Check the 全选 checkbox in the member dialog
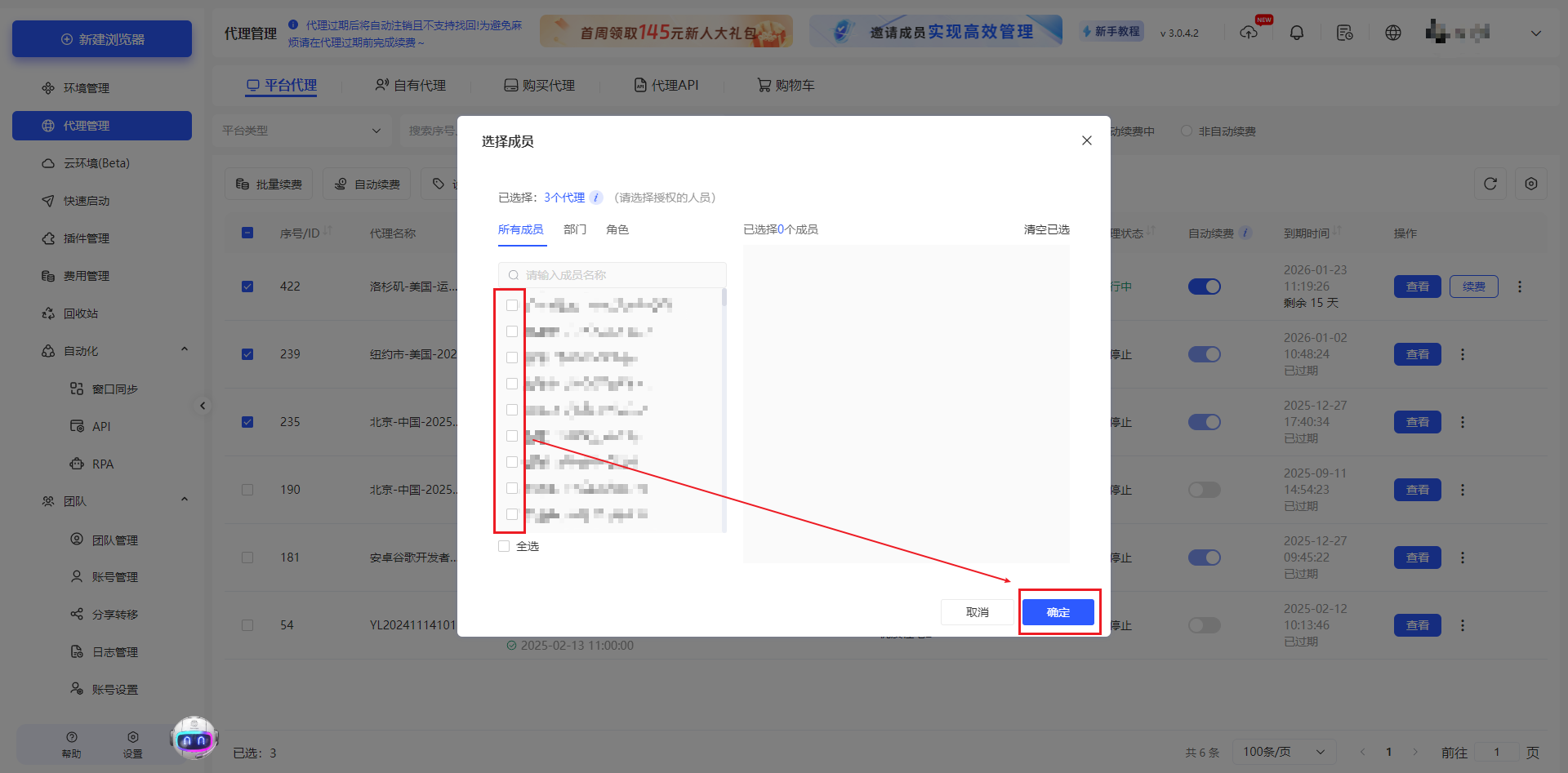The image size is (1568, 773). [503, 545]
